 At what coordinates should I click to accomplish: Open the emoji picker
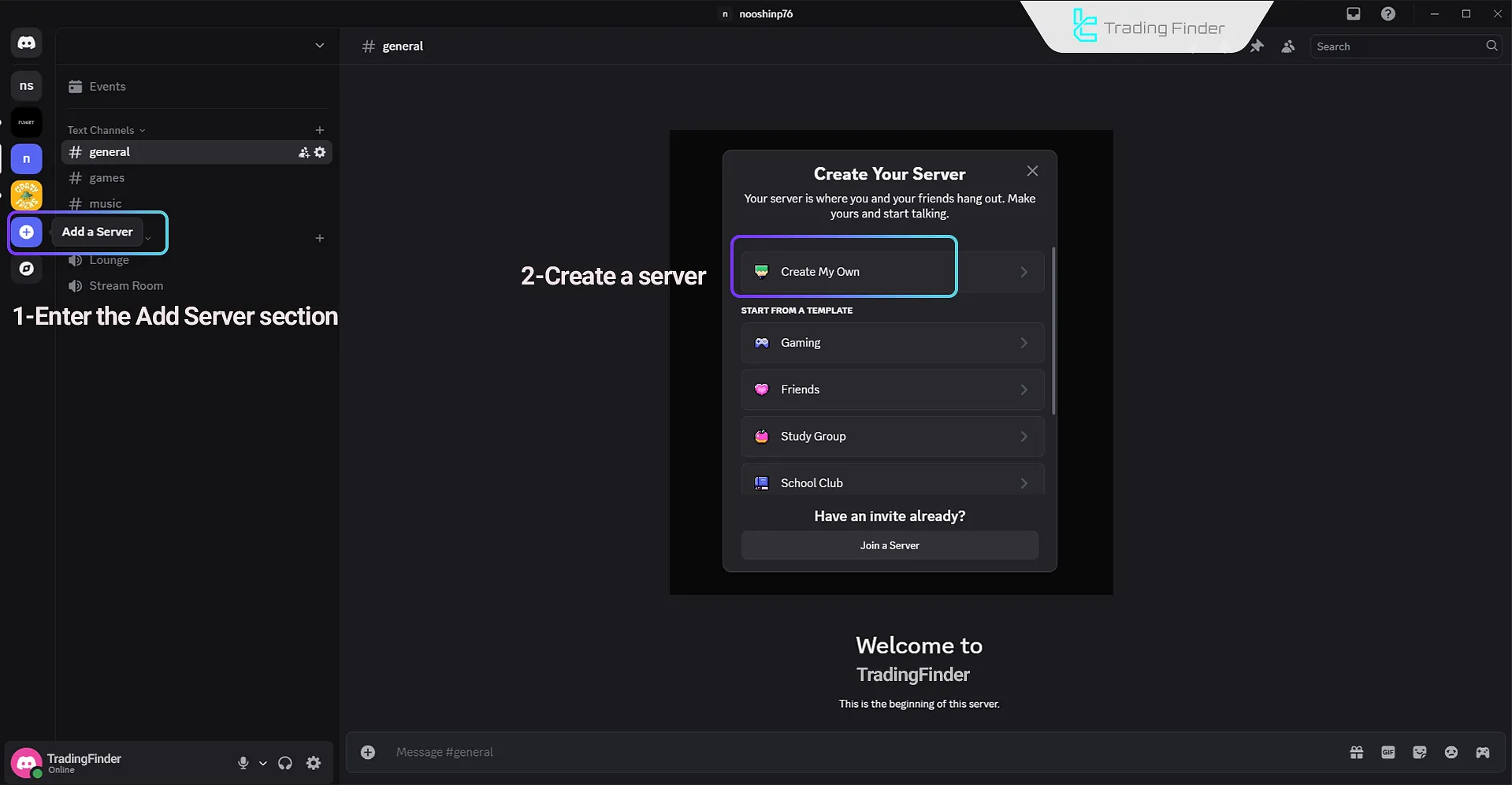pos(1451,752)
